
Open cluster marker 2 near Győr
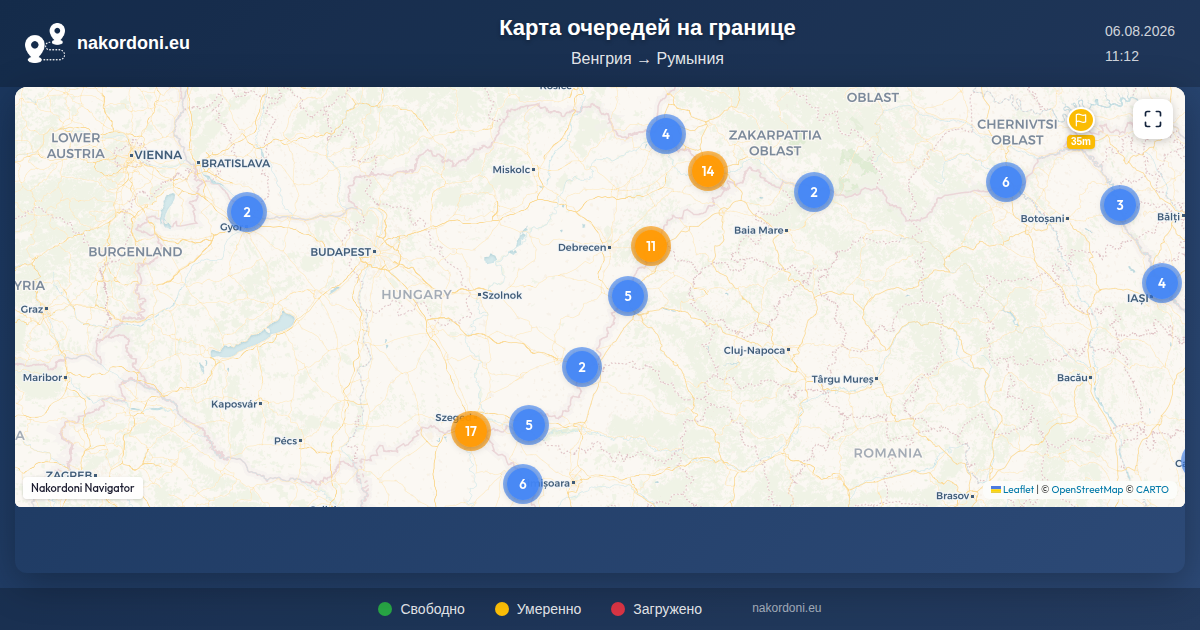point(246,212)
